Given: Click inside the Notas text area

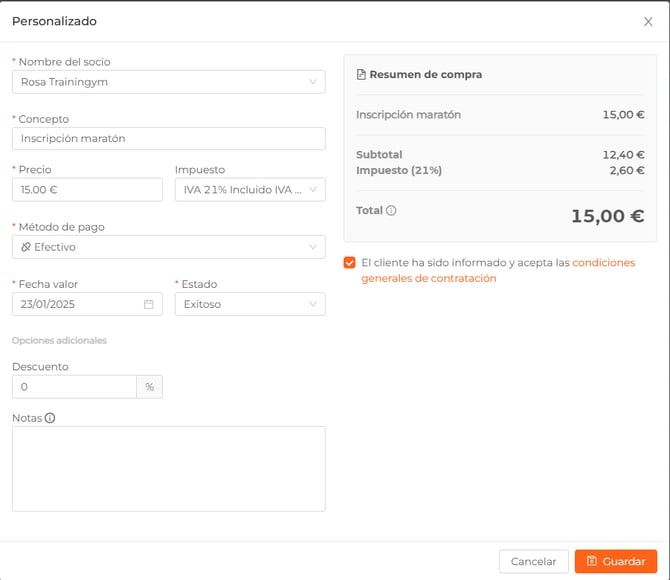Looking at the screenshot, I should coord(168,468).
